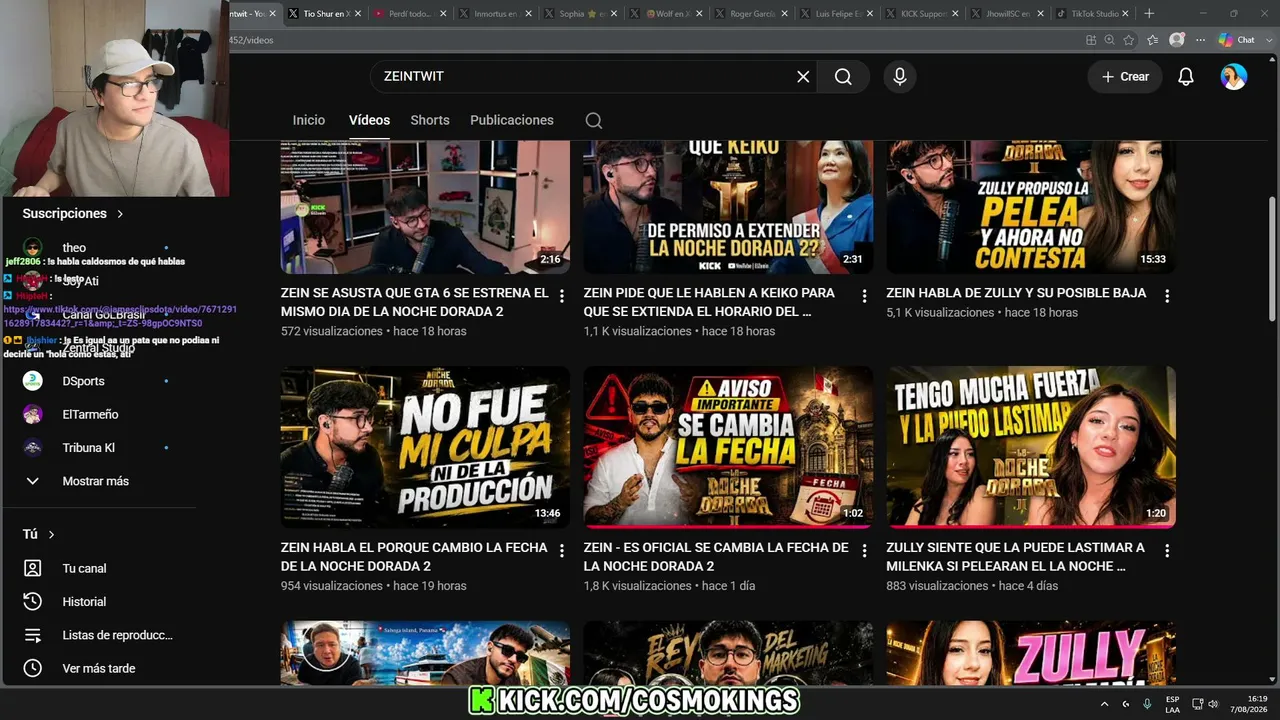Click the '572 visualizaciones' video stats text

click(331, 331)
